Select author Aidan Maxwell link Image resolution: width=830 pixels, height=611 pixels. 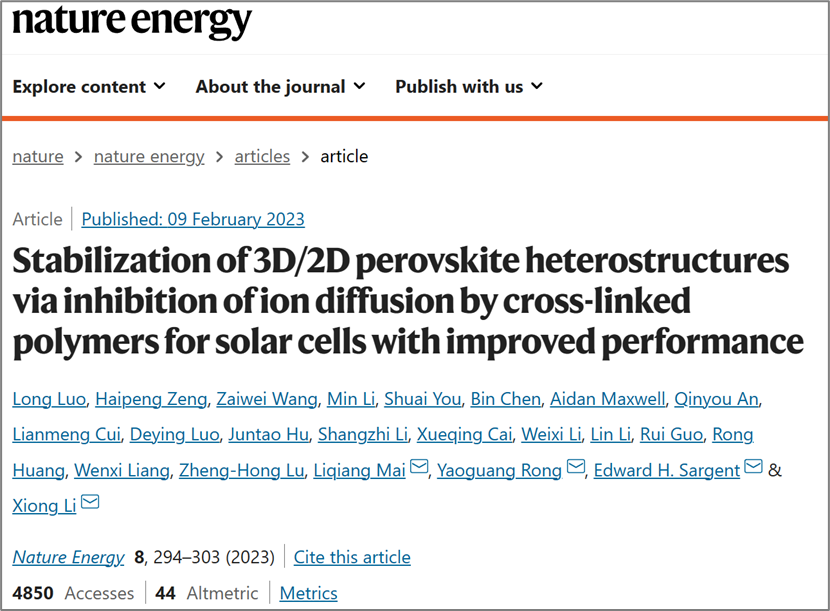point(607,400)
